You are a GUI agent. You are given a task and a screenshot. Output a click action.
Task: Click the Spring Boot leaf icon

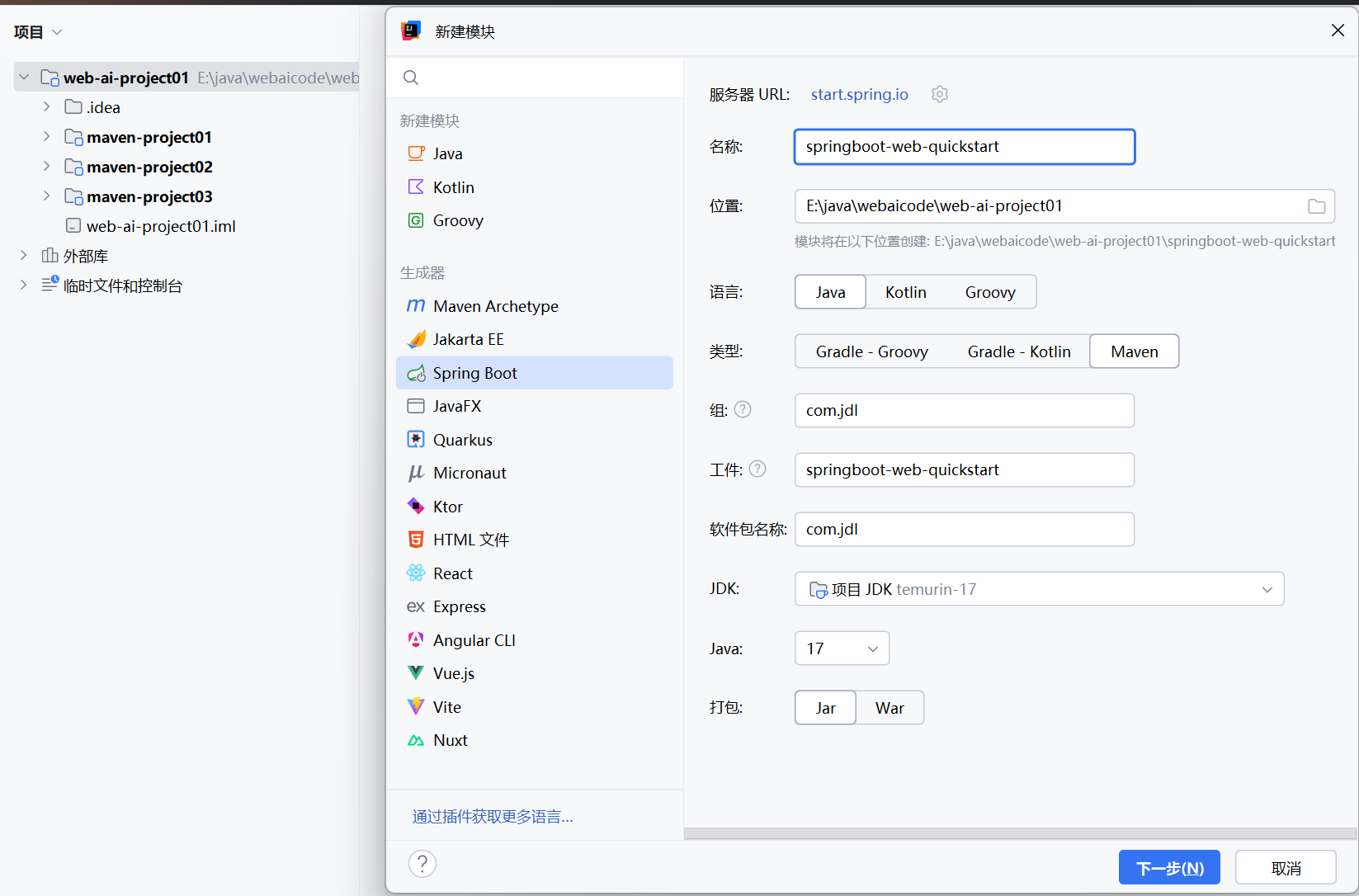click(x=416, y=373)
